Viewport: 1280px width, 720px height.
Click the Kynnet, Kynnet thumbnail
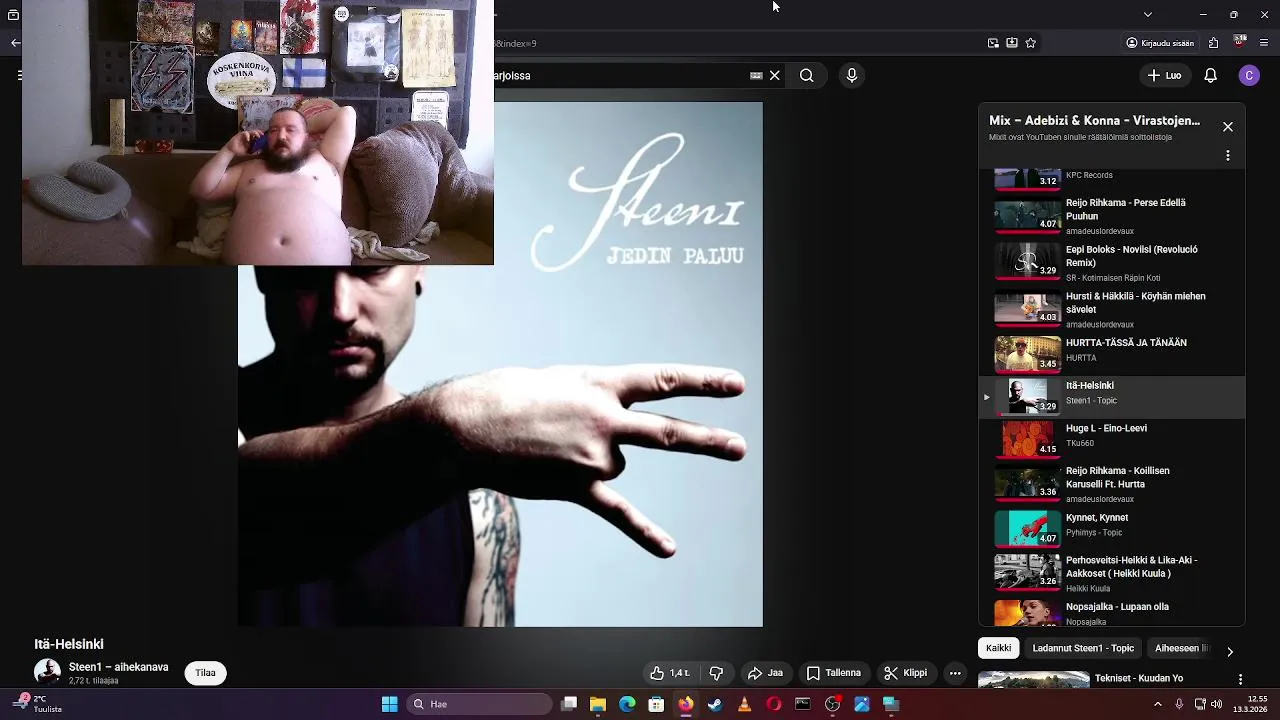(1027, 527)
